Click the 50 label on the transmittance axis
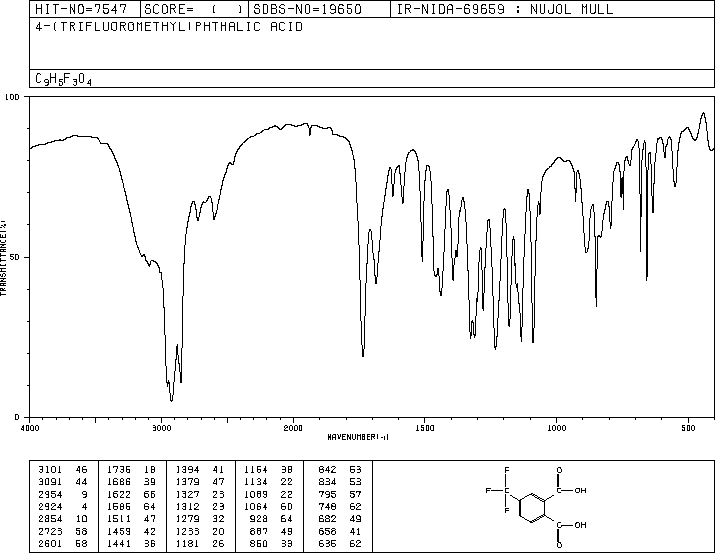This screenshot has height=553, width=715. 14,257
